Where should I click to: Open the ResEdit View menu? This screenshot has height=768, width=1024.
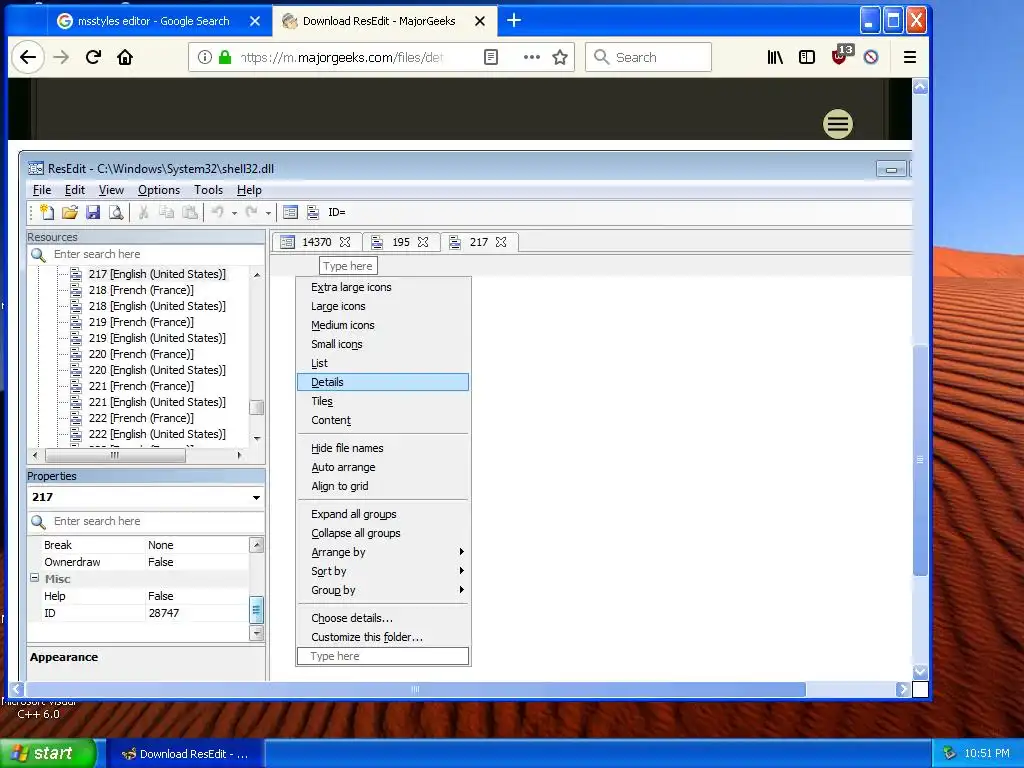click(x=111, y=190)
